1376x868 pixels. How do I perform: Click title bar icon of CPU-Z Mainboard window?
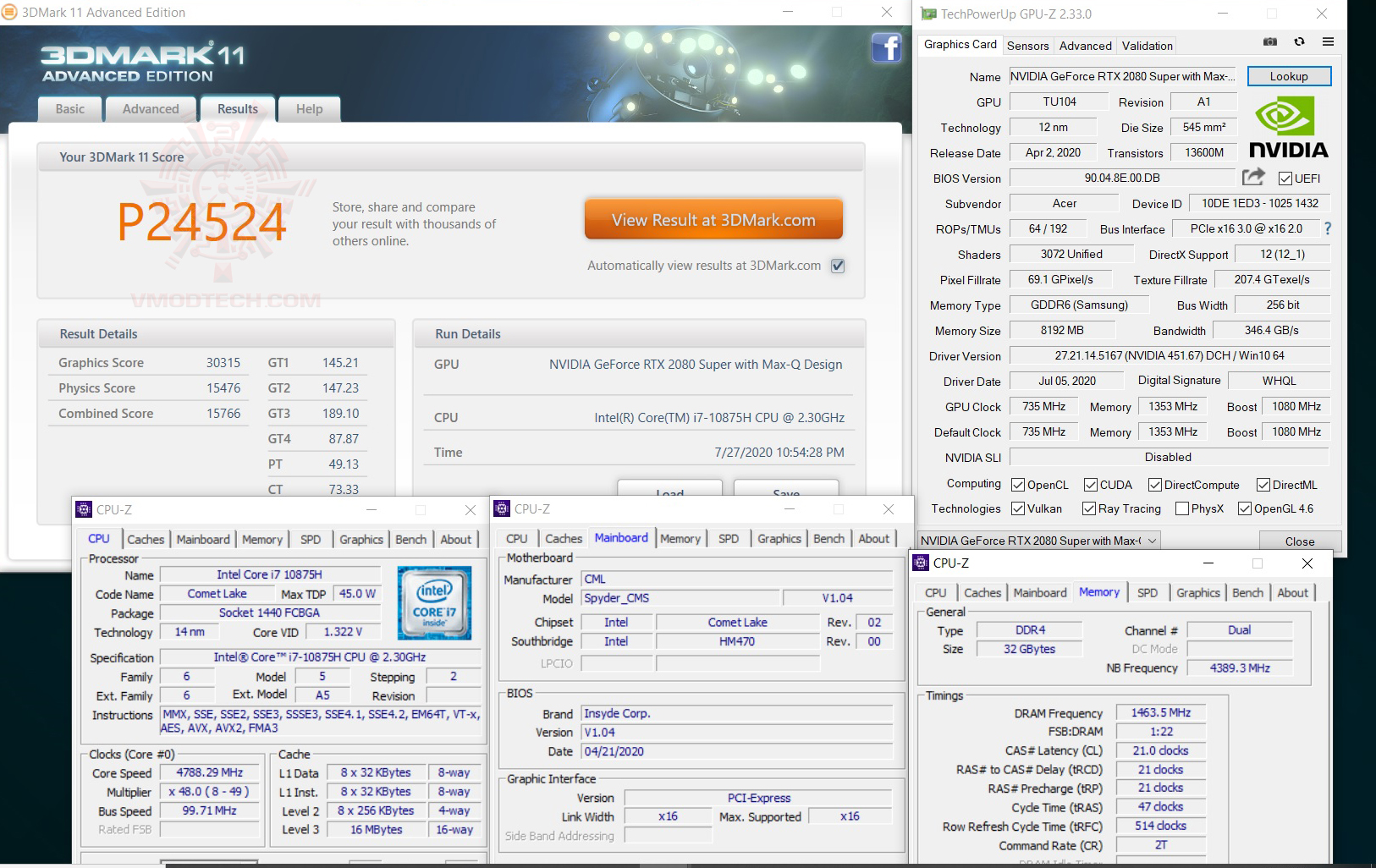point(502,508)
